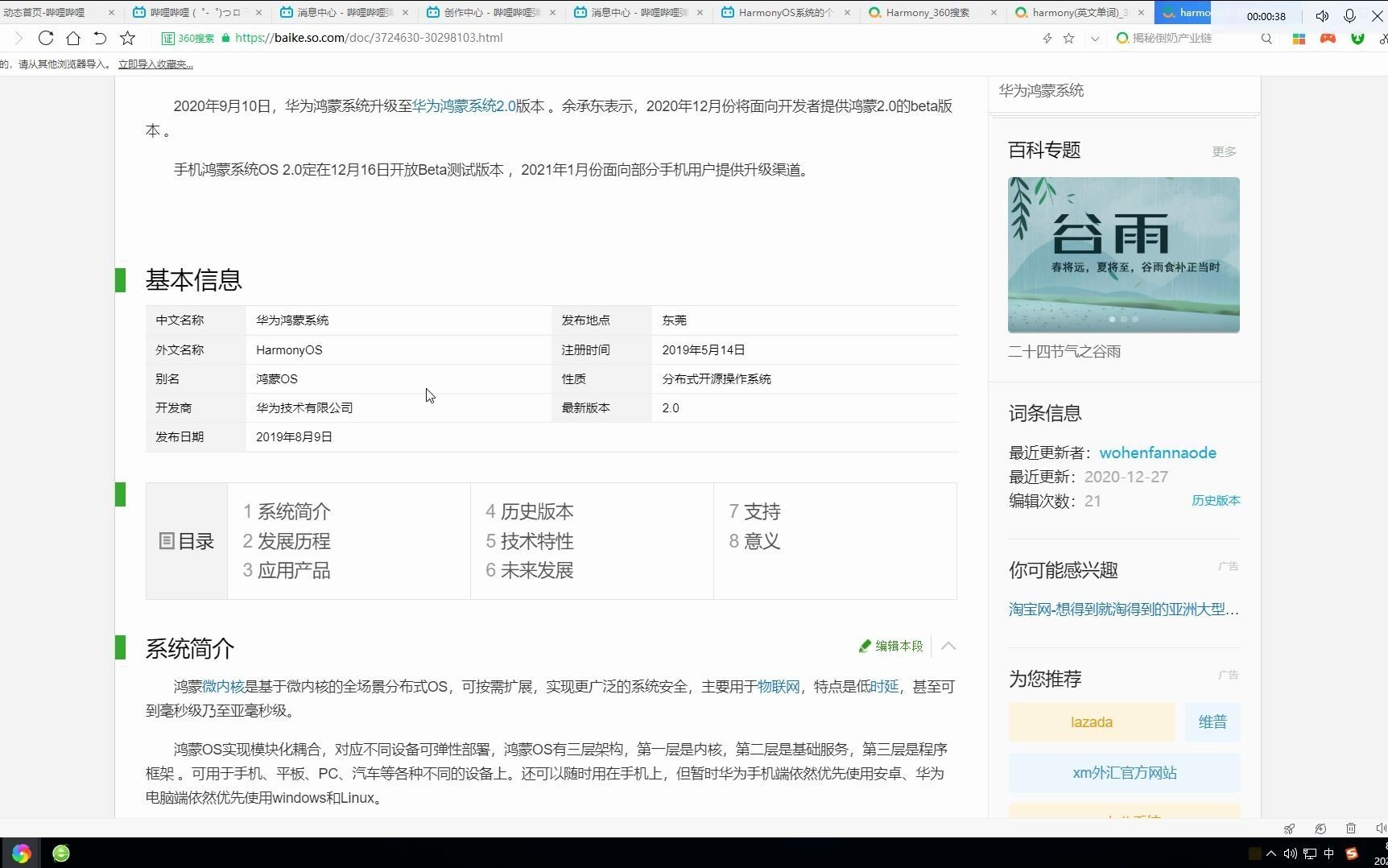Open editor wohenfannaode profile link
1388x868 pixels.
pos(1158,453)
